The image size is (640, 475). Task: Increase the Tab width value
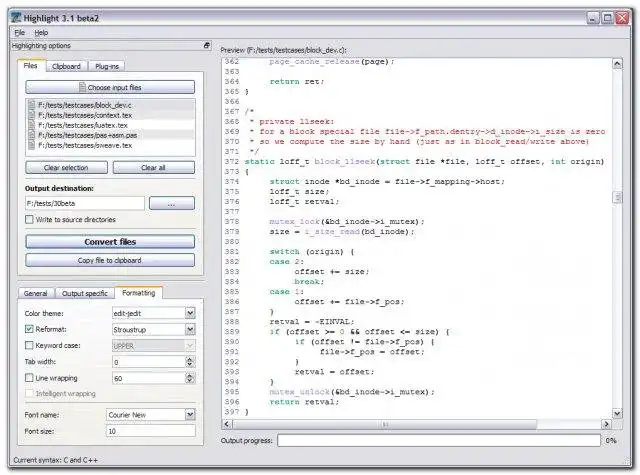(x=190, y=359)
